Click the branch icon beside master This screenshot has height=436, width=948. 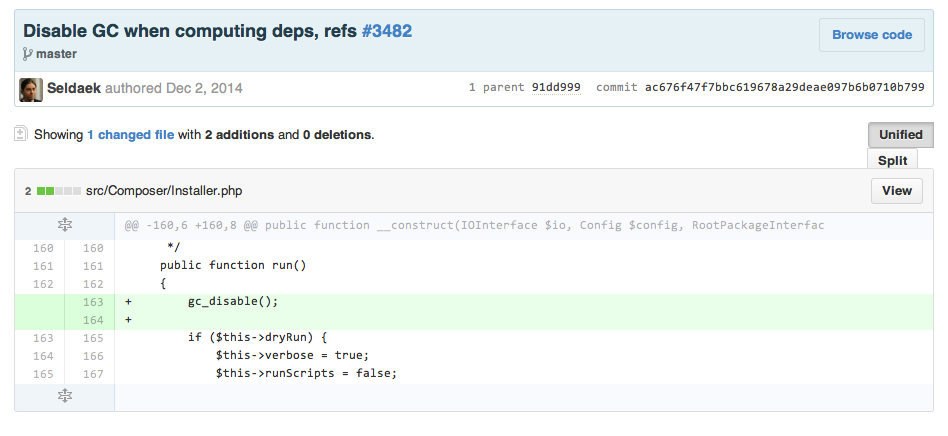pyautogui.click(x=27, y=54)
